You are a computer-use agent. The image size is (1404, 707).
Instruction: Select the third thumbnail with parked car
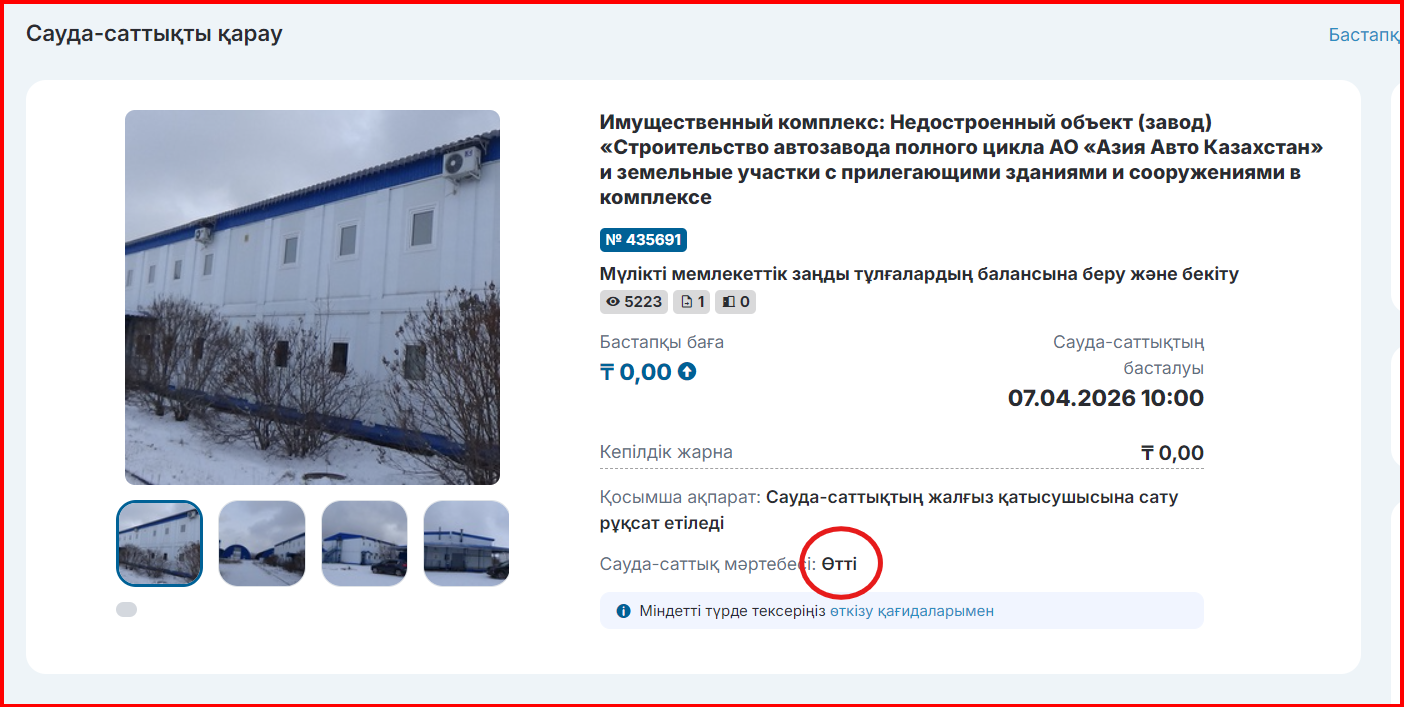coord(364,543)
